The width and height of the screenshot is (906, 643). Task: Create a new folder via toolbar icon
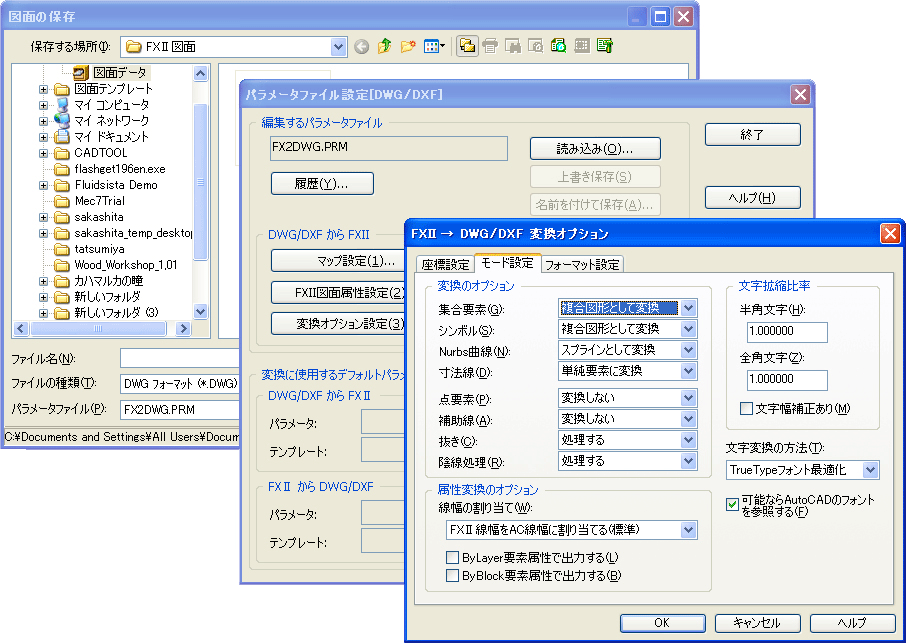click(x=407, y=46)
